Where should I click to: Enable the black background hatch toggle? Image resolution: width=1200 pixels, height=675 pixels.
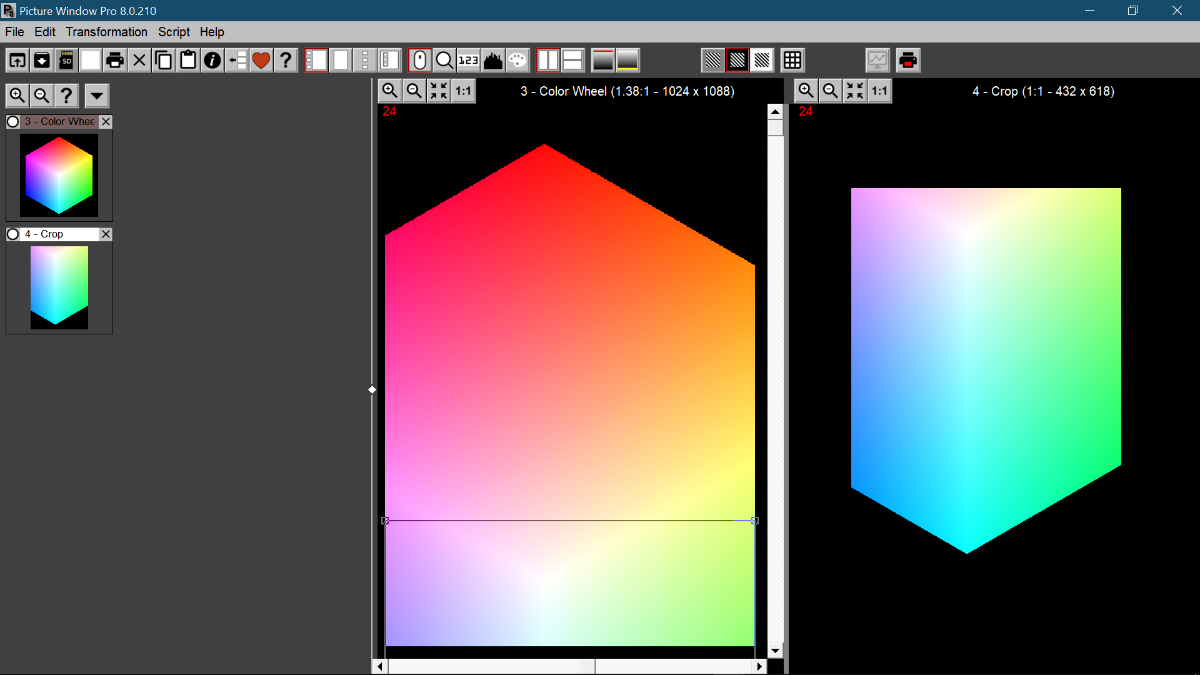(738, 60)
